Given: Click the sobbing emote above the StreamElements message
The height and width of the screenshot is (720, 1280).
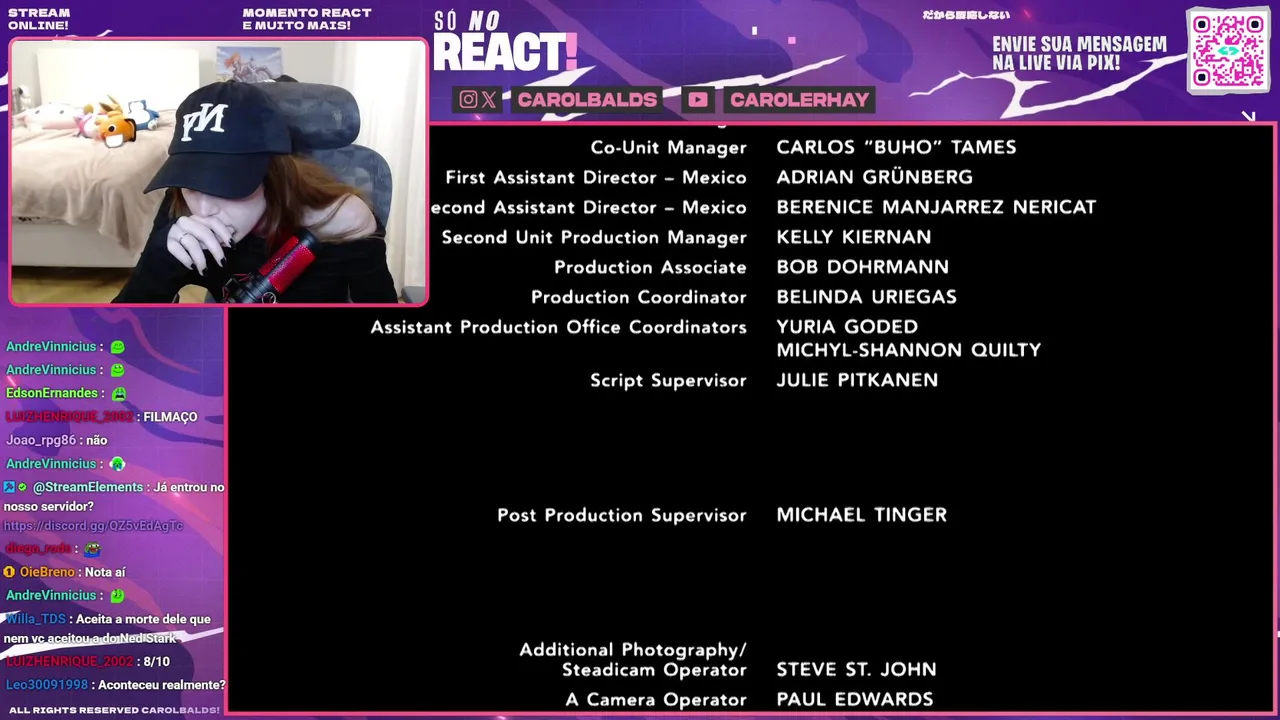Looking at the screenshot, I should pos(117,464).
